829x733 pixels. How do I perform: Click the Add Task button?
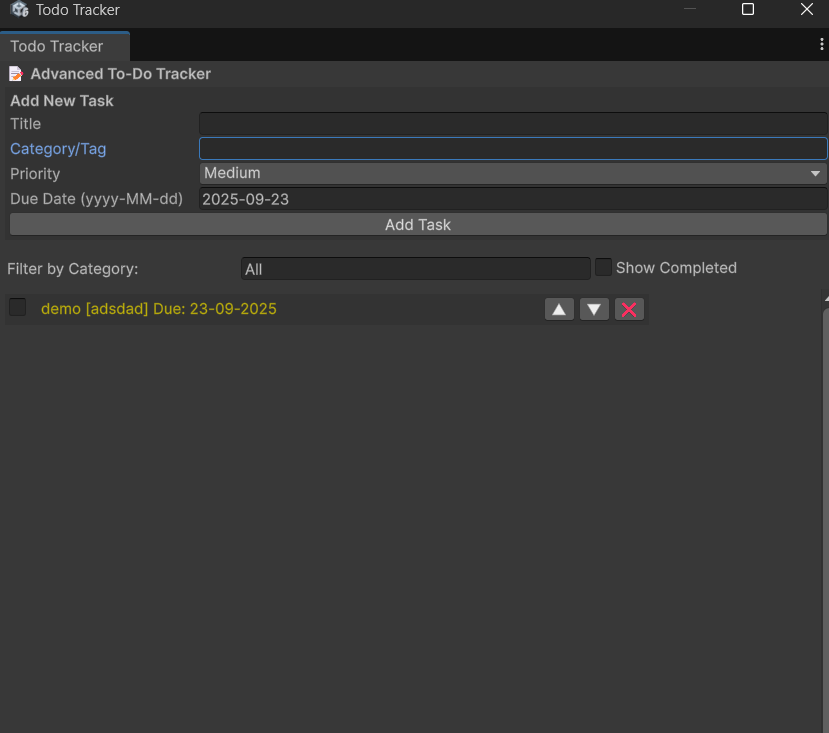tap(418, 225)
